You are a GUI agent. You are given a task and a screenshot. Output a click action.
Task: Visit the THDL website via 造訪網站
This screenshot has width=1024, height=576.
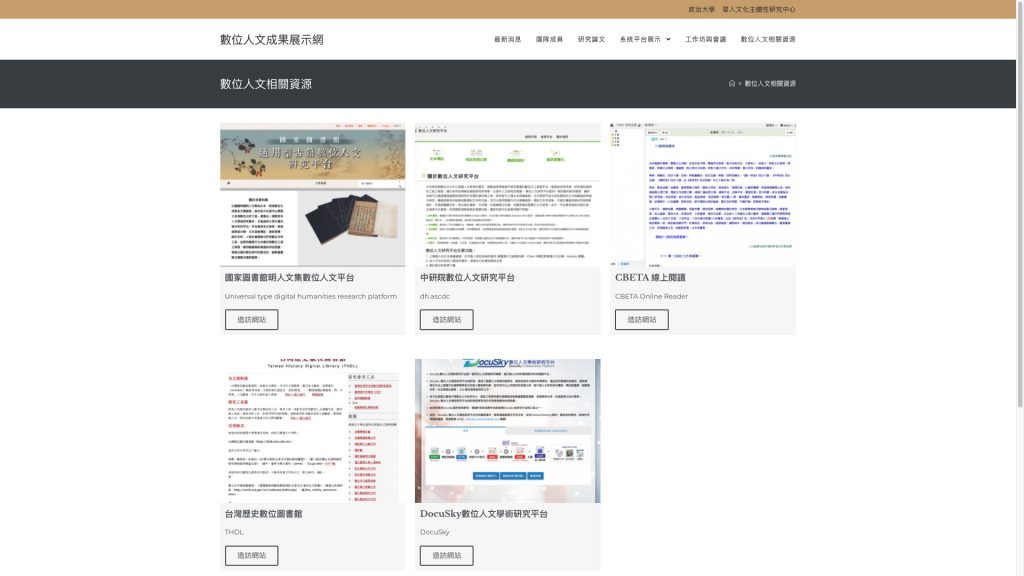(251, 556)
